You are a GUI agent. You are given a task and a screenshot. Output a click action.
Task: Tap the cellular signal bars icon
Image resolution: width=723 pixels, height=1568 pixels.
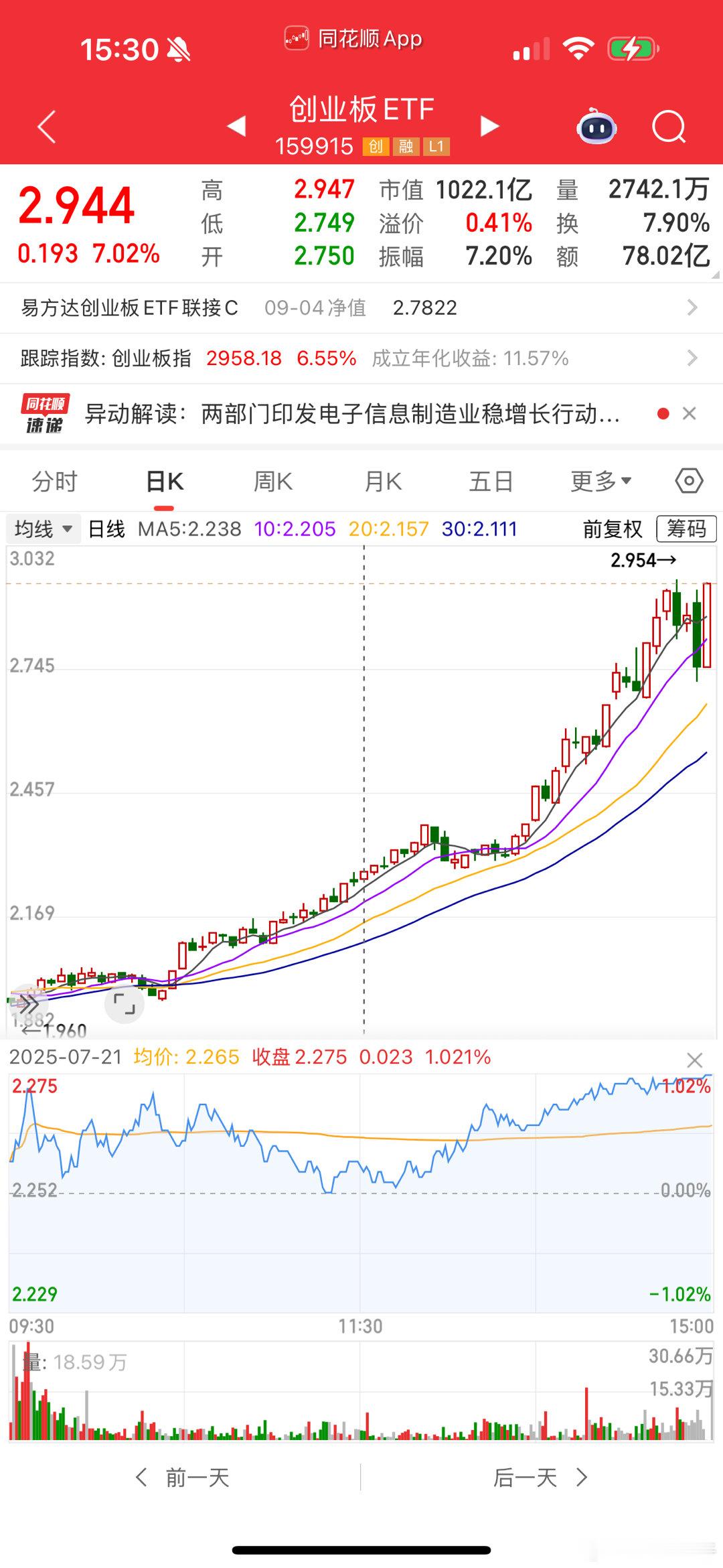(532, 49)
